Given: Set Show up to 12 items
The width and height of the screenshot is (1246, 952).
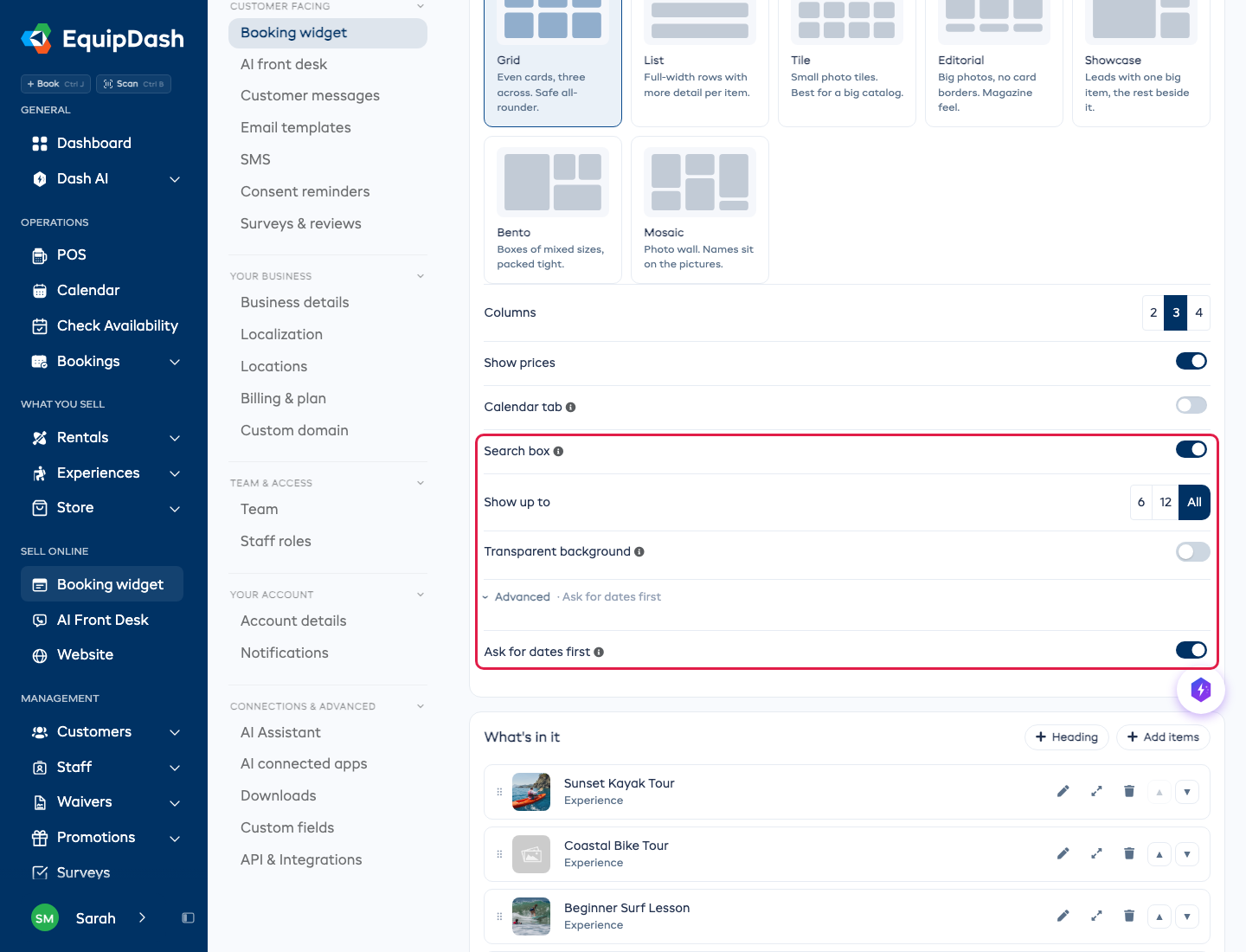Looking at the screenshot, I should pos(1166,502).
